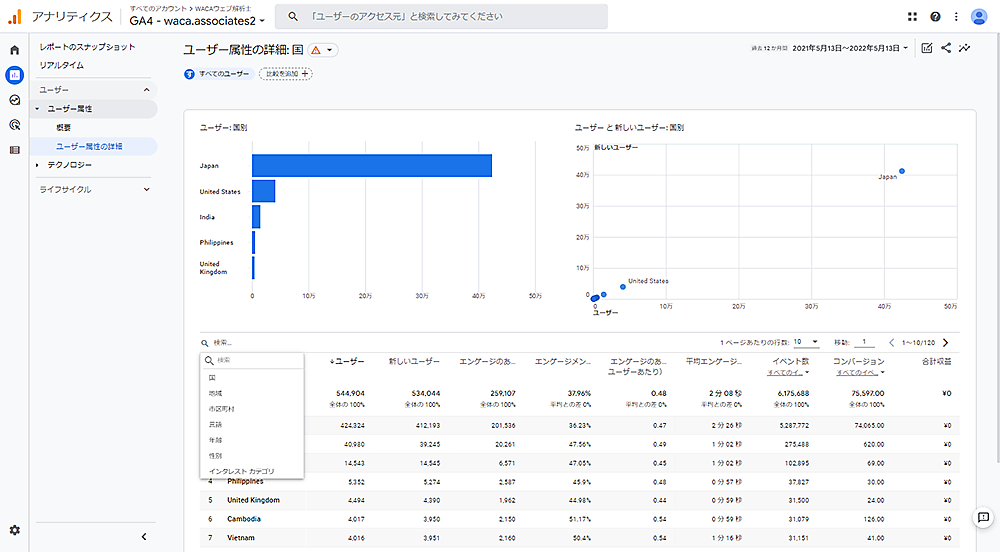Screen dimensions: 1000x552
Task: Click the Help question mark icon
Action: tap(935, 17)
